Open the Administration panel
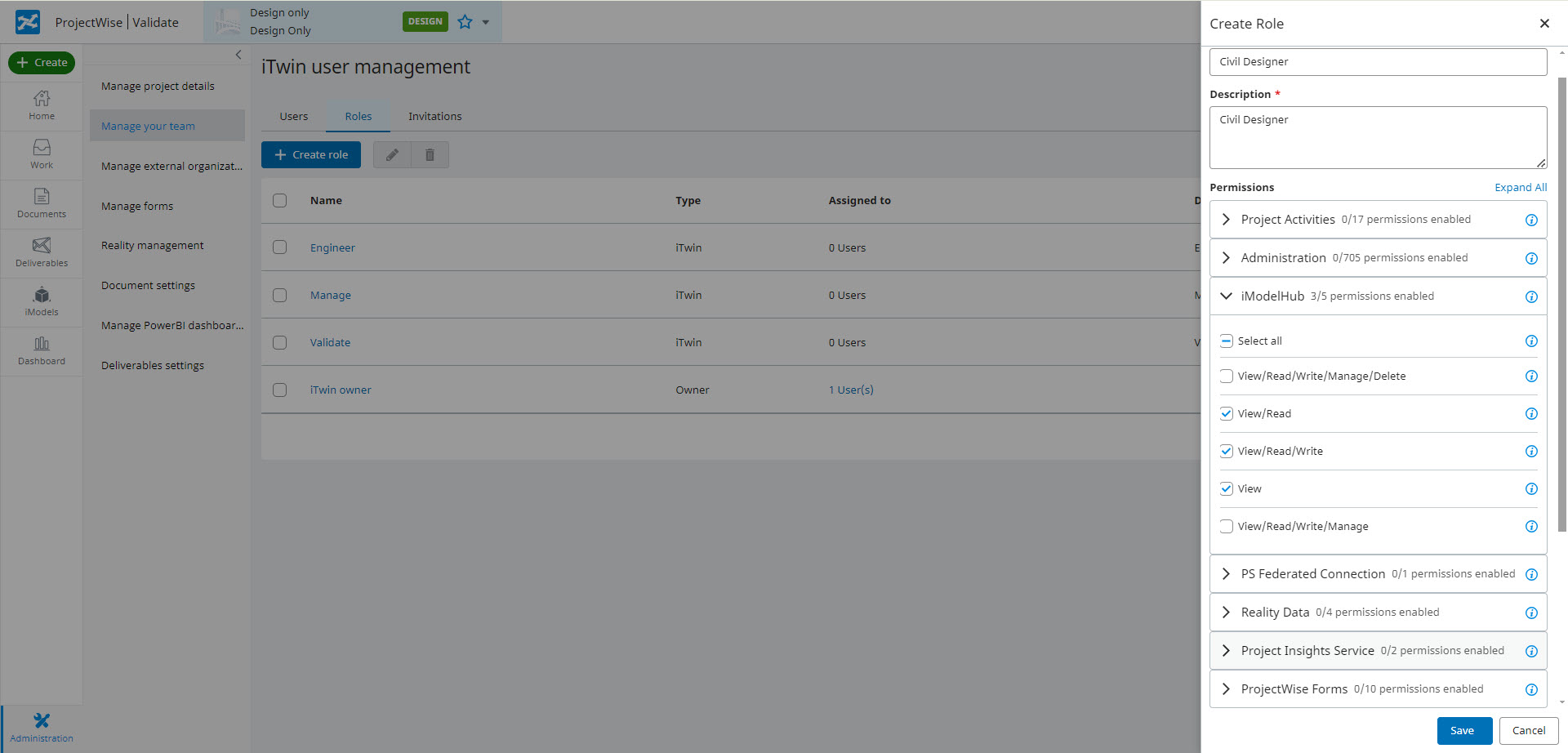Viewport: 1568px width, 753px height. pyautogui.click(x=41, y=725)
